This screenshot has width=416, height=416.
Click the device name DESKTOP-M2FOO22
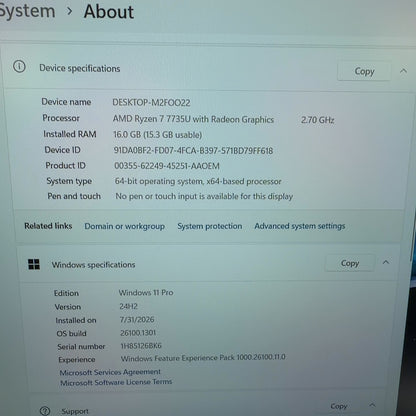pos(151,102)
